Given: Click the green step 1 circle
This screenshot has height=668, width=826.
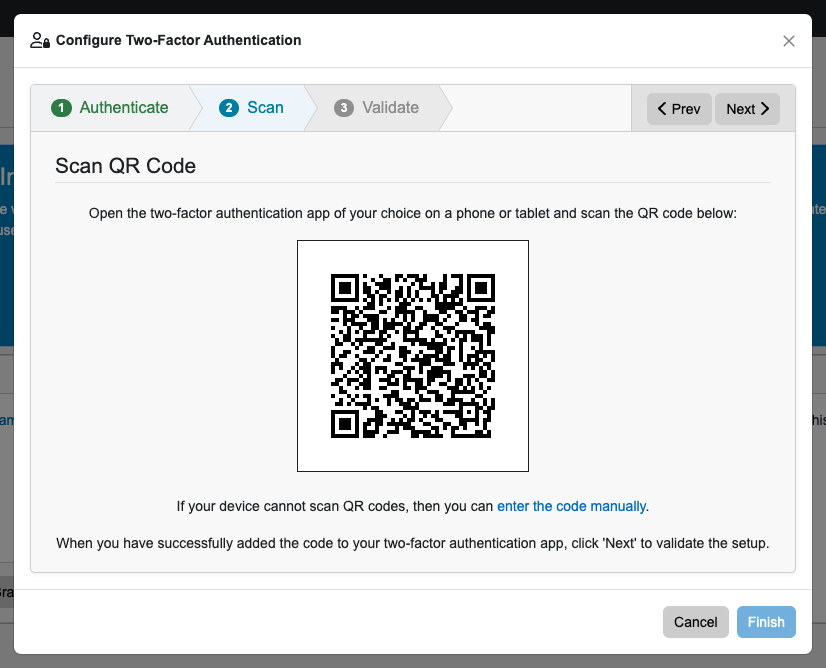Looking at the screenshot, I should coord(61,108).
